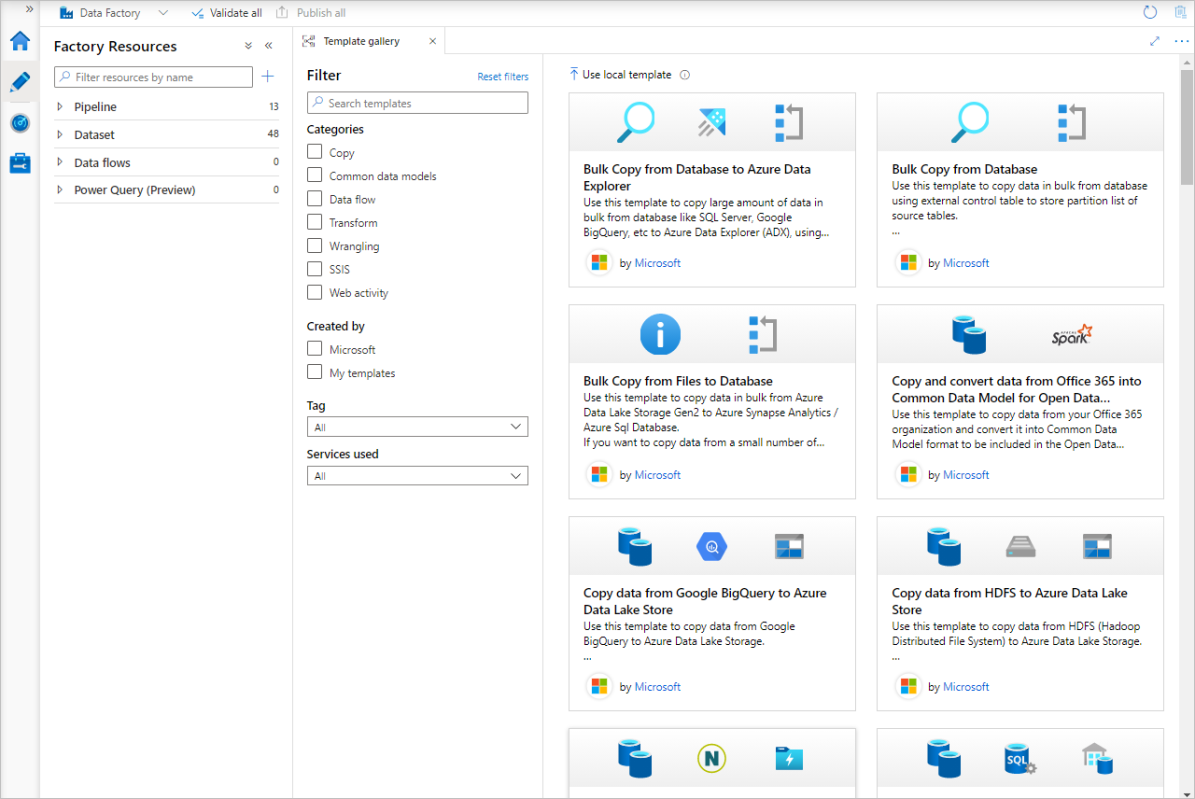Viewport: 1195px width, 799px height.
Task: Enable the Microsoft Created by filter
Action: [313, 349]
